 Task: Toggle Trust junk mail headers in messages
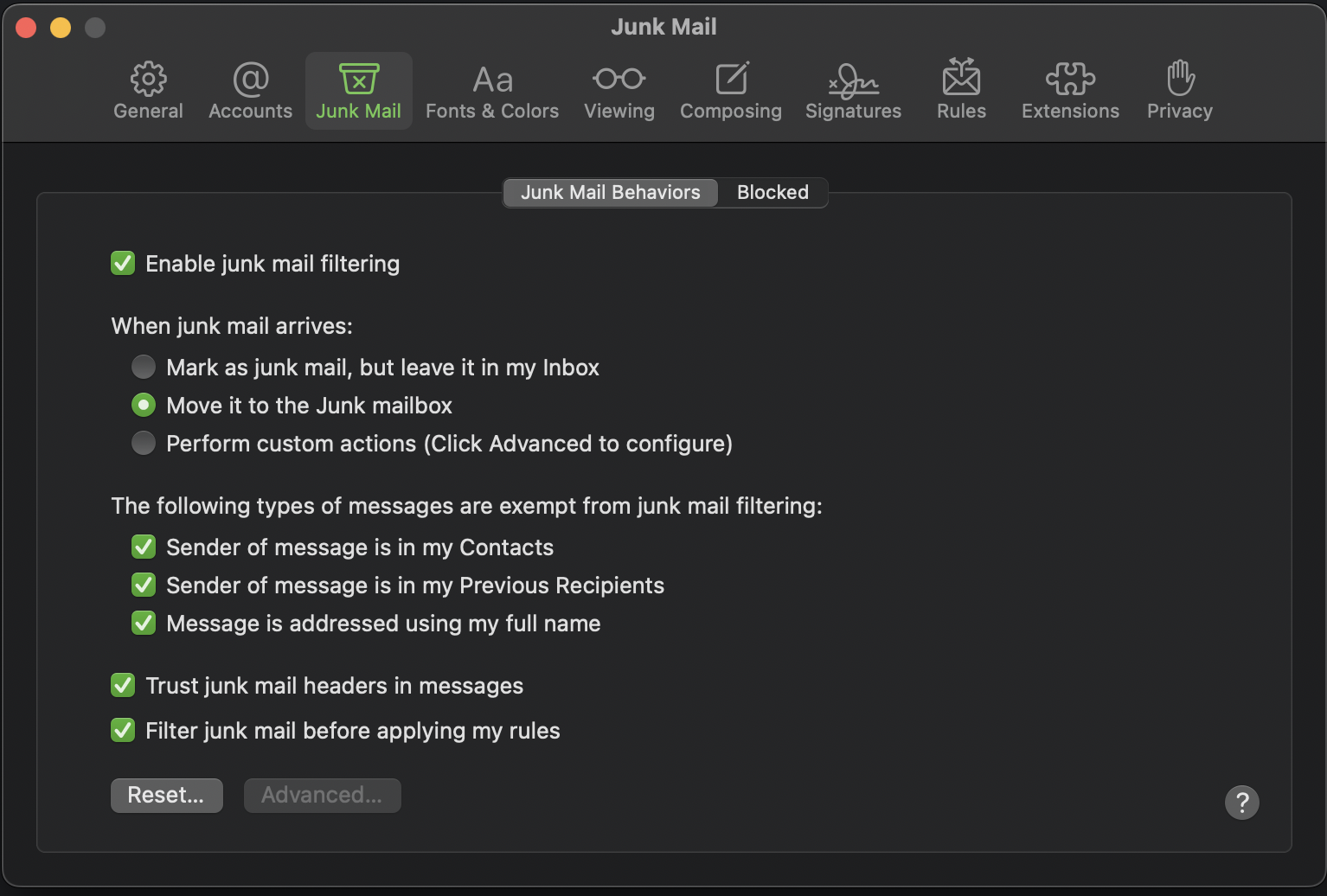123,685
